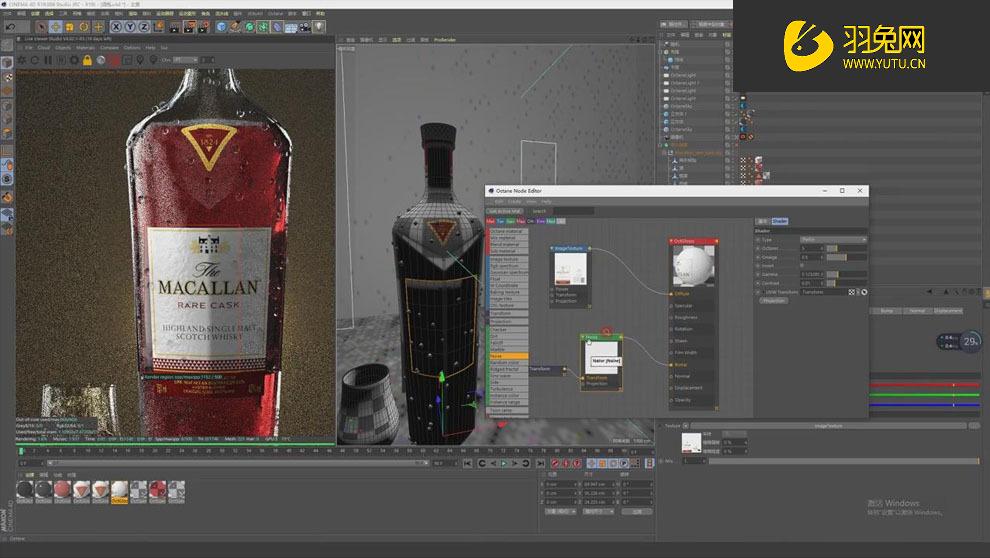This screenshot has width=990, height=558.
Task: Toggle the green Gen node filter
Action: point(511,222)
